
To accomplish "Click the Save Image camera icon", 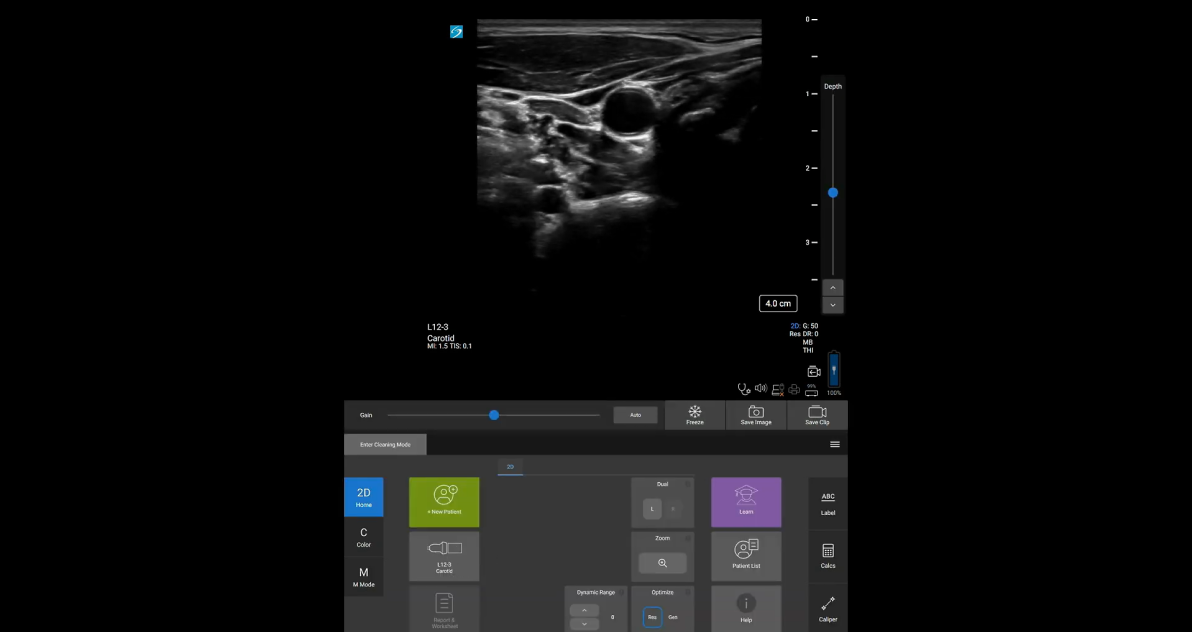I will (x=756, y=415).
